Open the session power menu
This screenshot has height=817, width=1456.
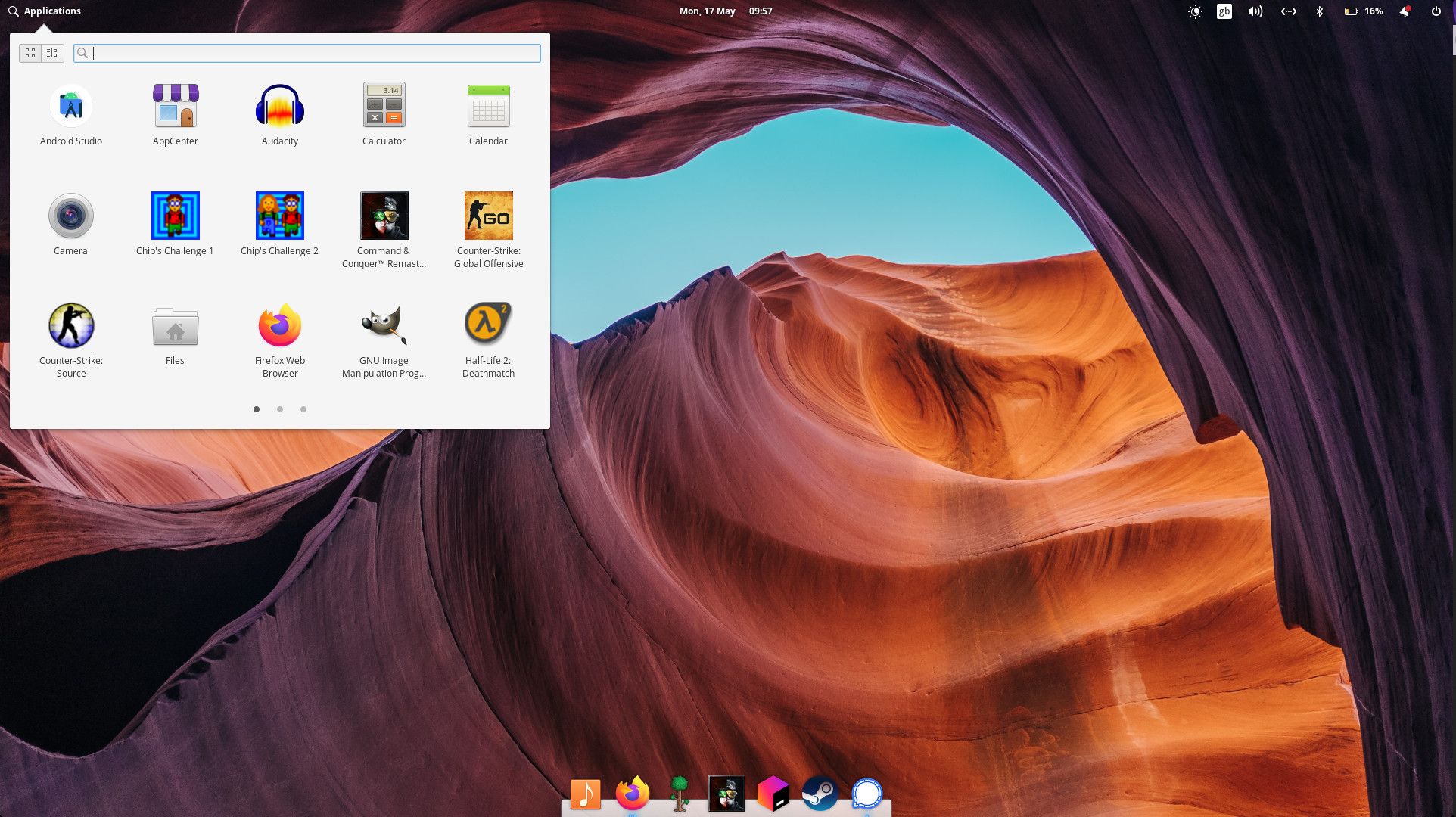click(1436, 11)
